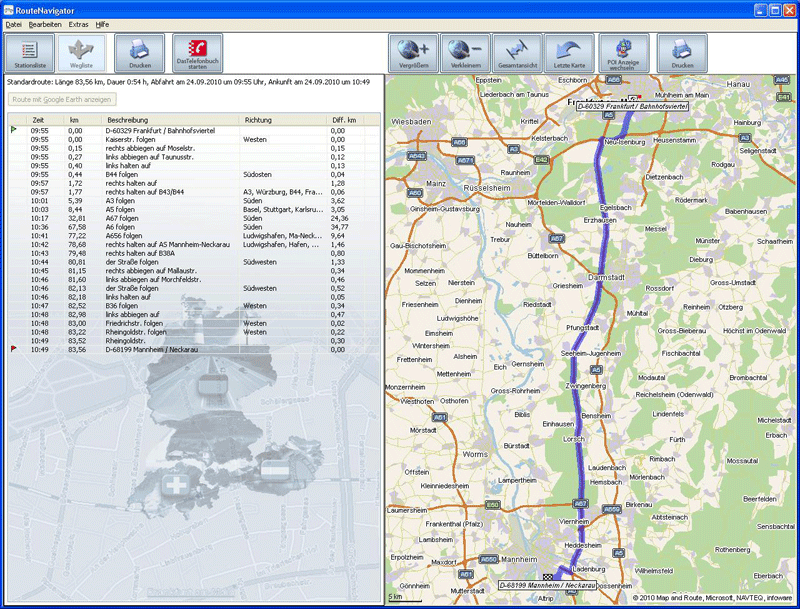Select row 'links abbiegen auf Morchfeldstr.'
This screenshot has height=609, width=800.
[x=194, y=280]
